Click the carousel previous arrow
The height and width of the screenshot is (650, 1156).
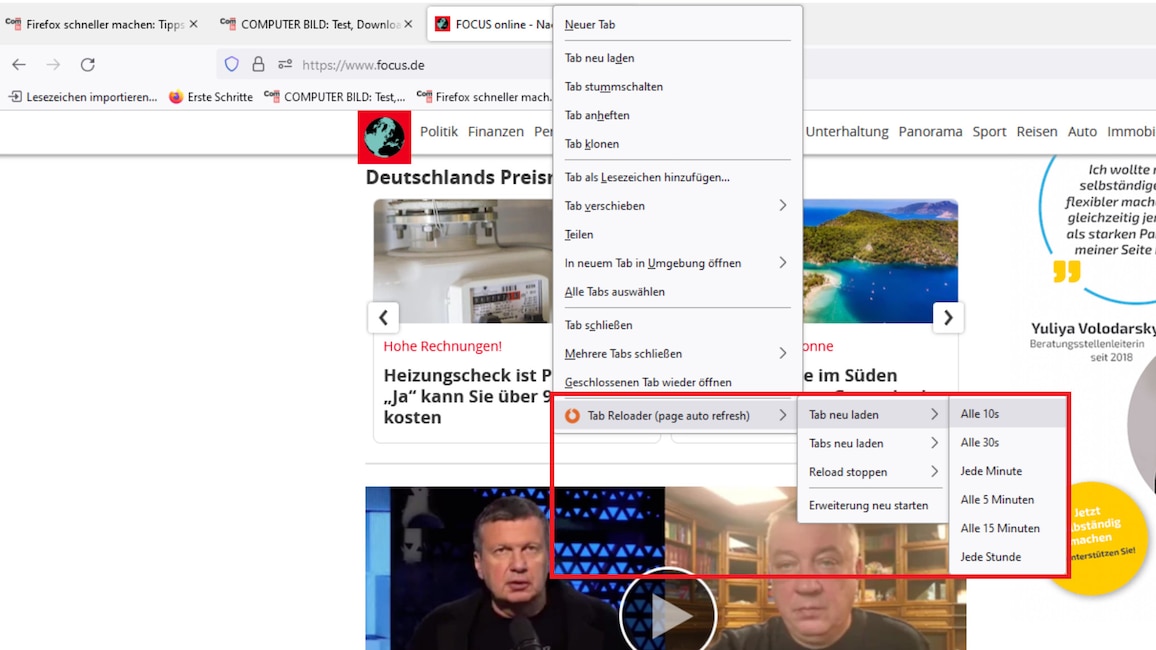point(383,318)
